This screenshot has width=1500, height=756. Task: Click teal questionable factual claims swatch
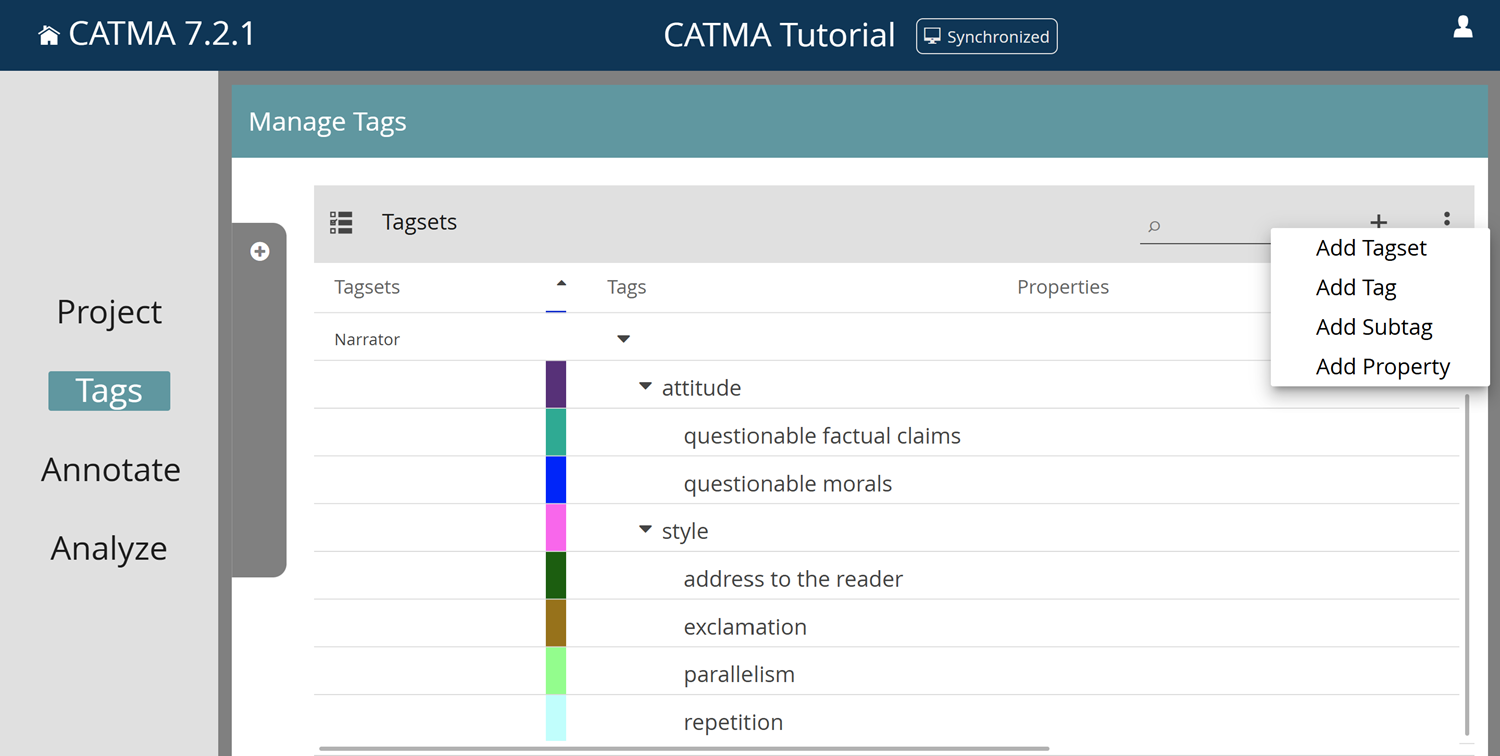pyautogui.click(x=556, y=432)
